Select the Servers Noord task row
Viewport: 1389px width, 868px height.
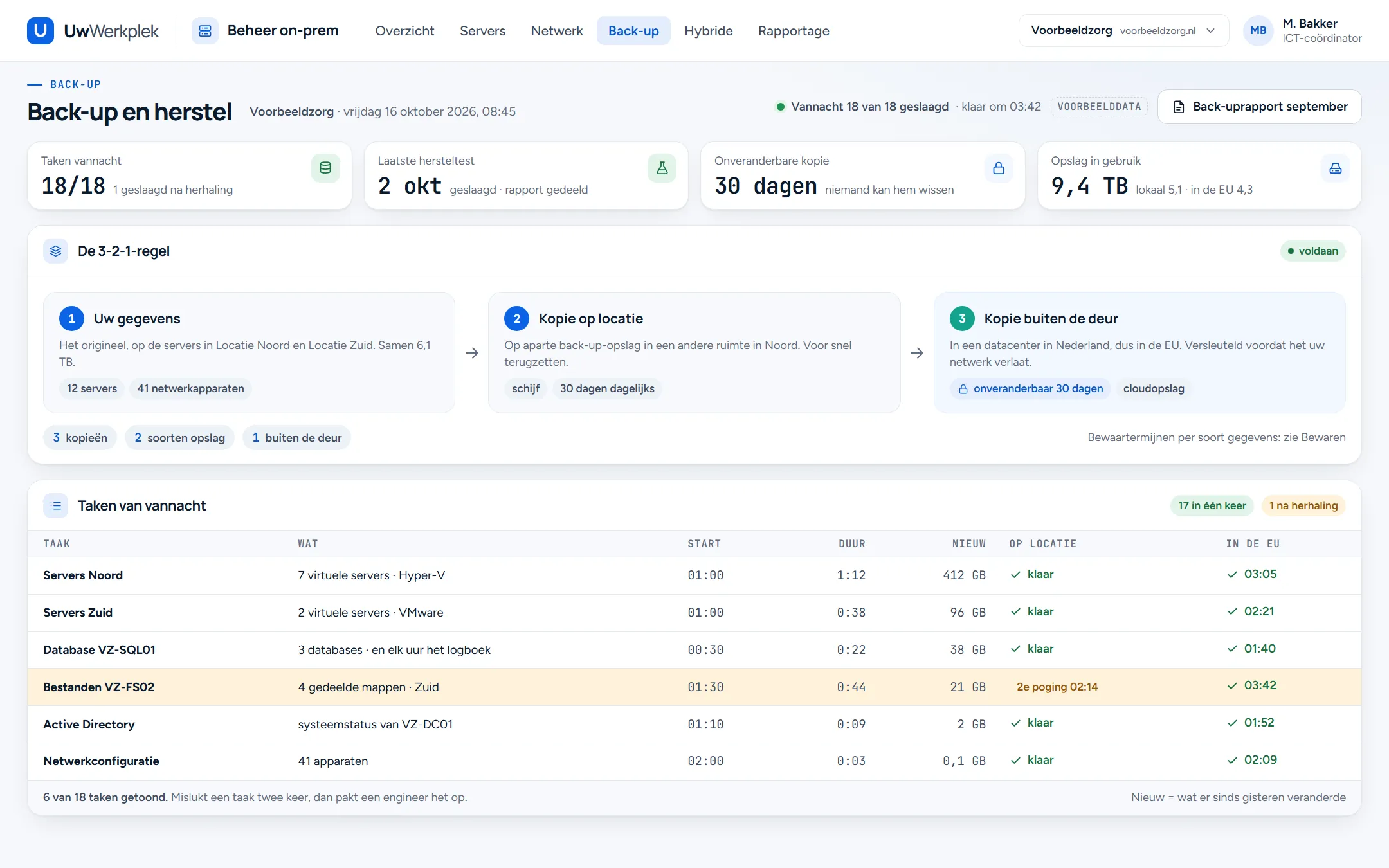[x=694, y=575]
